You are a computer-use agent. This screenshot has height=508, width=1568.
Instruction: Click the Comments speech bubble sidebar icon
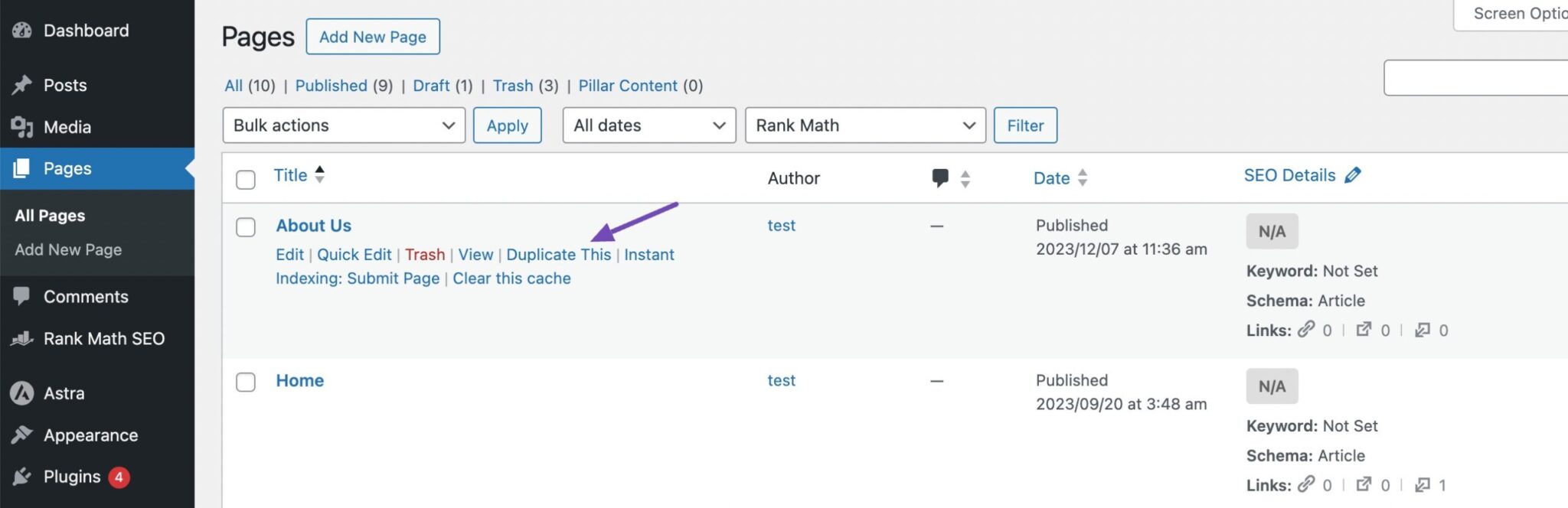tap(22, 296)
